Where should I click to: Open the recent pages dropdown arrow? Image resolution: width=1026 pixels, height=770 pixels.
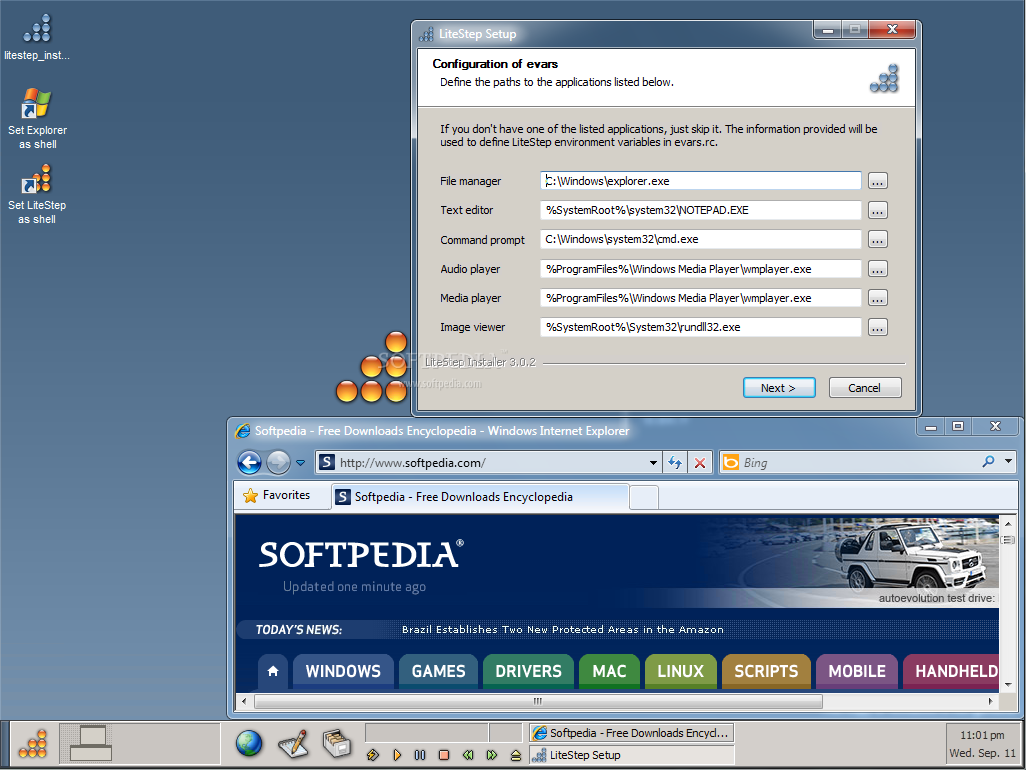(x=300, y=463)
